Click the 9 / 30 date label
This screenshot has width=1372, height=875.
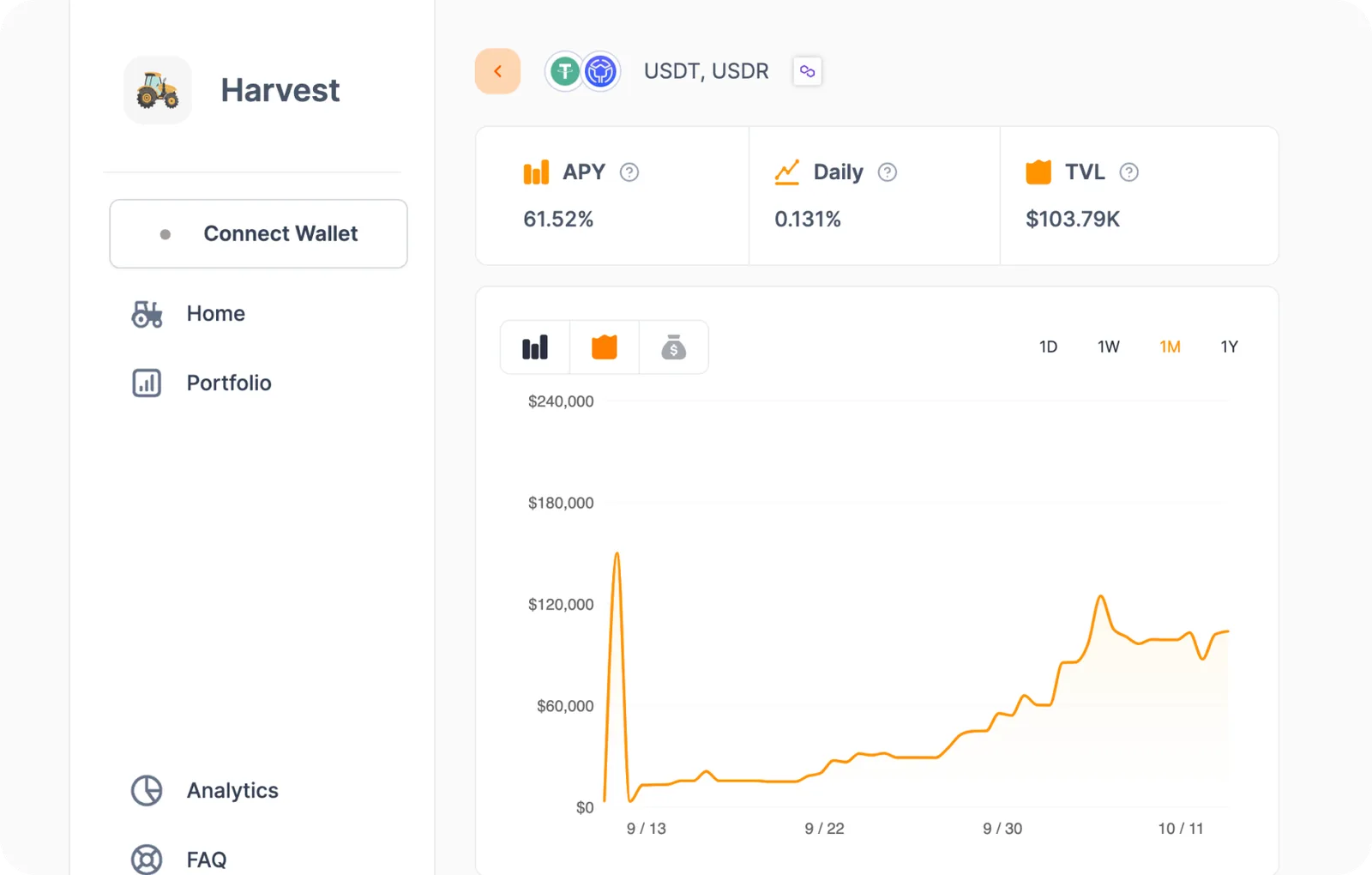coord(1002,829)
